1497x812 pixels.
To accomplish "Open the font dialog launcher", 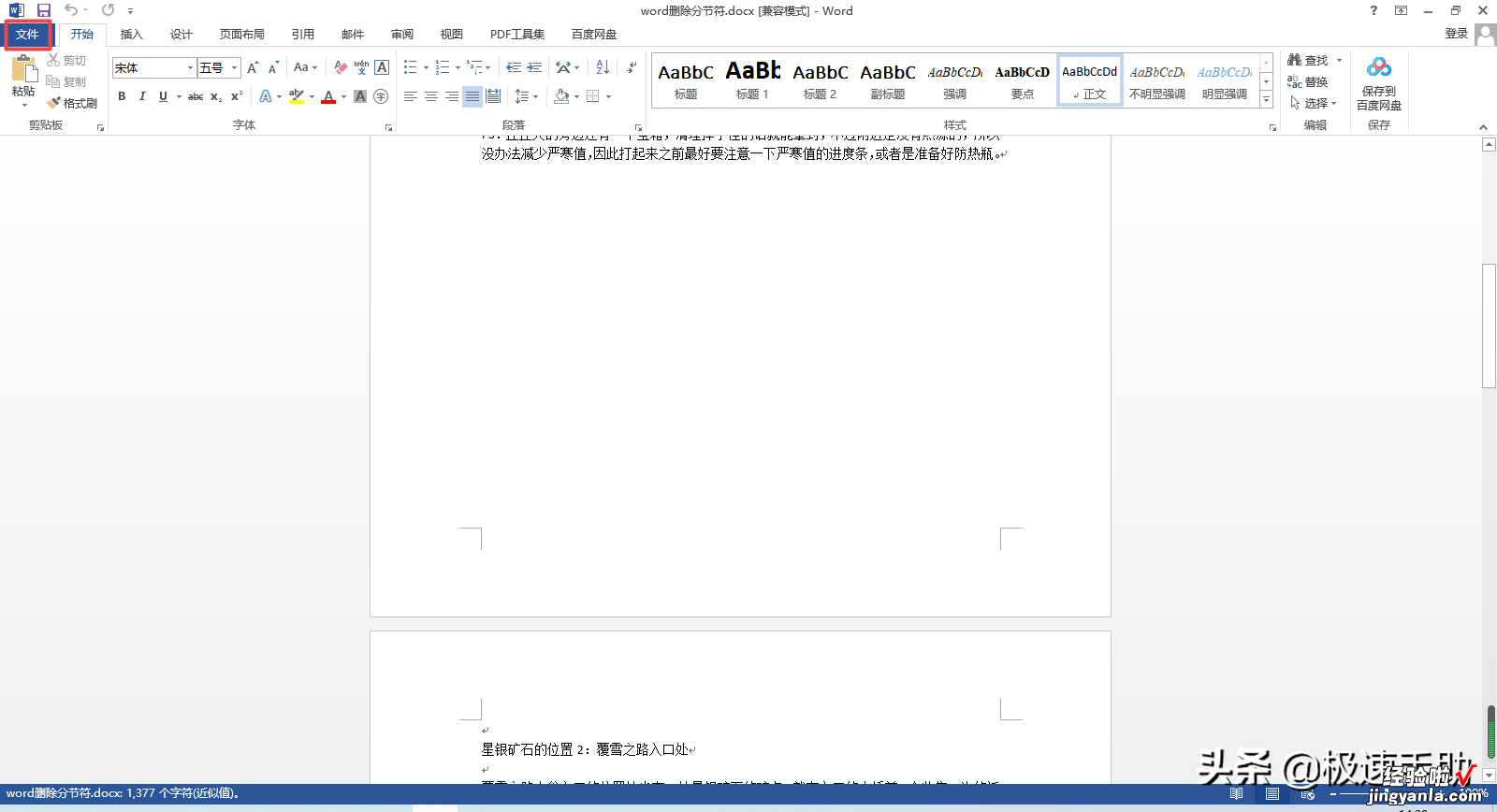I will (388, 127).
